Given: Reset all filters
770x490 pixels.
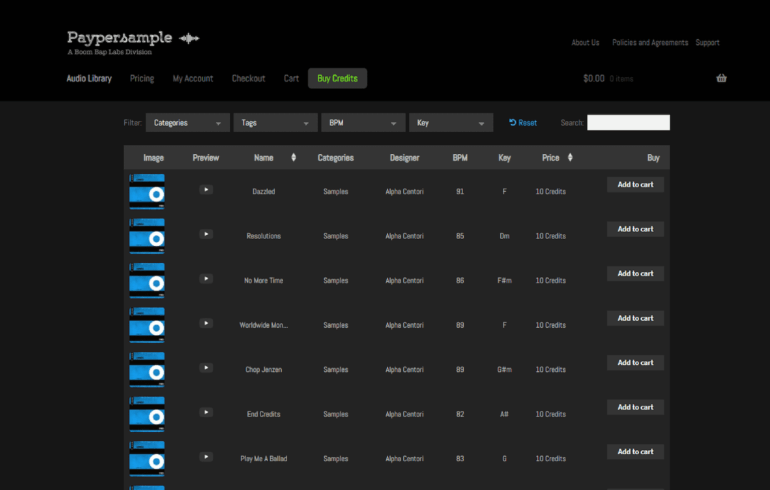Looking at the screenshot, I should click(x=523, y=123).
